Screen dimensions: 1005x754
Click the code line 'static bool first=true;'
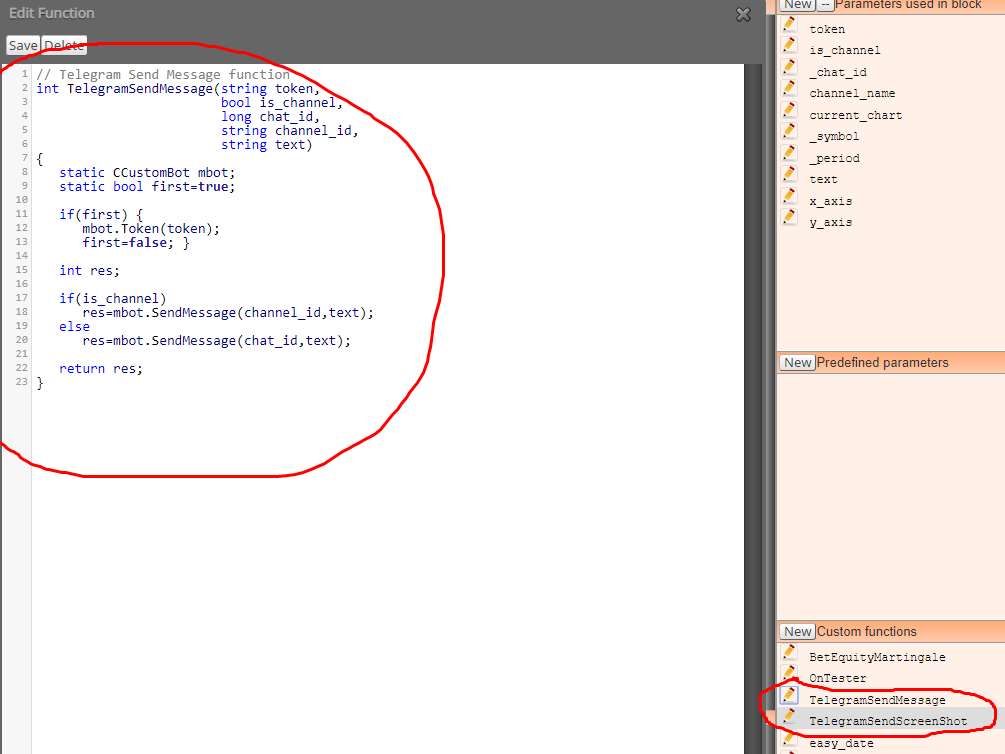pyautogui.click(x=147, y=187)
